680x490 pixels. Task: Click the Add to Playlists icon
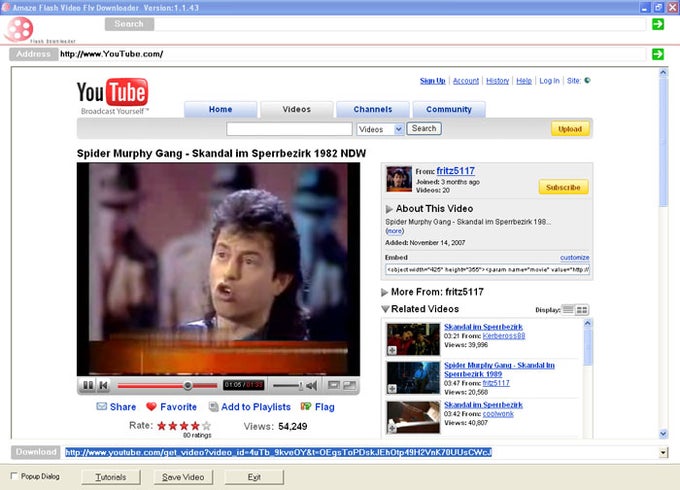pyautogui.click(x=213, y=406)
